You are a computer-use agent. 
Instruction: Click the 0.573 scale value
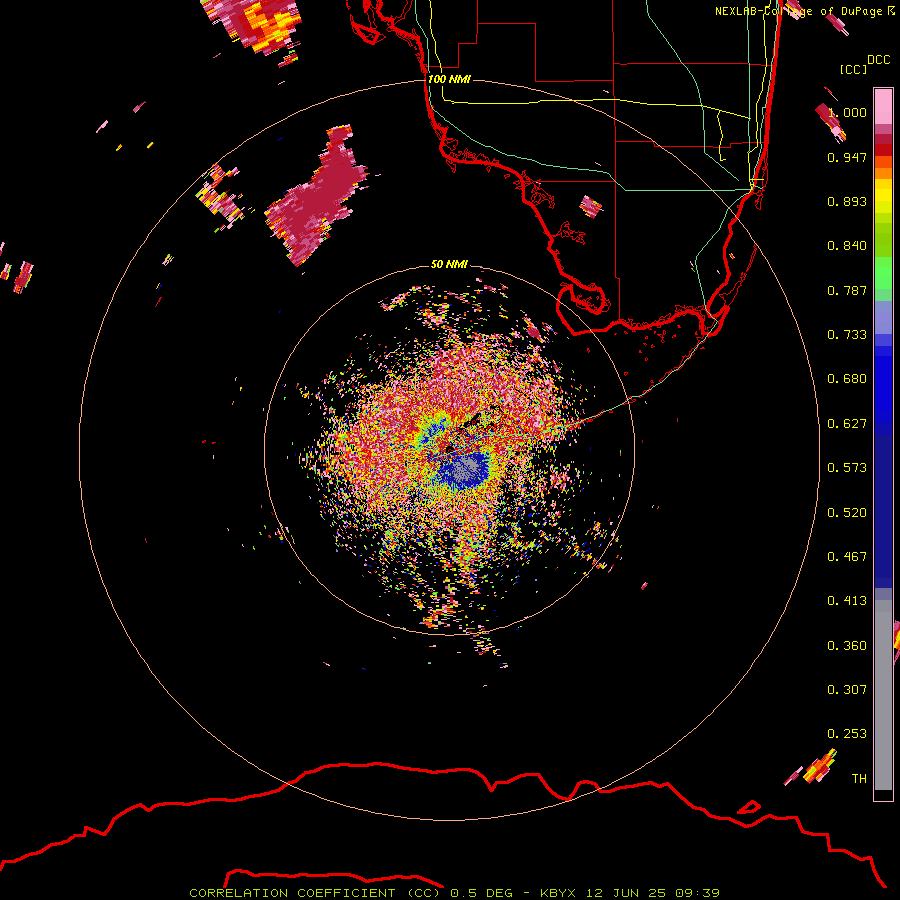click(847, 468)
